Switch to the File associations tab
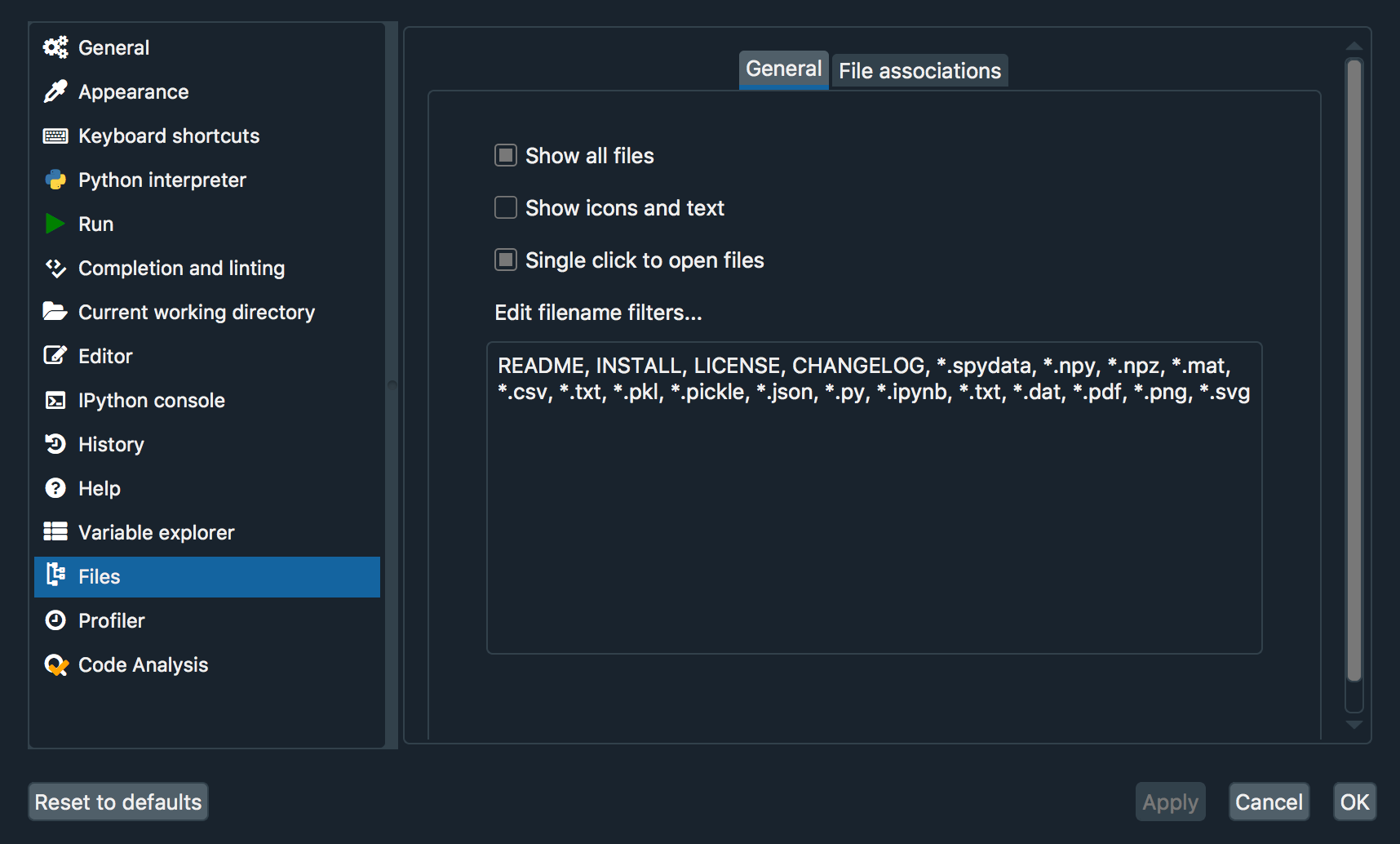 coord(919,71)
